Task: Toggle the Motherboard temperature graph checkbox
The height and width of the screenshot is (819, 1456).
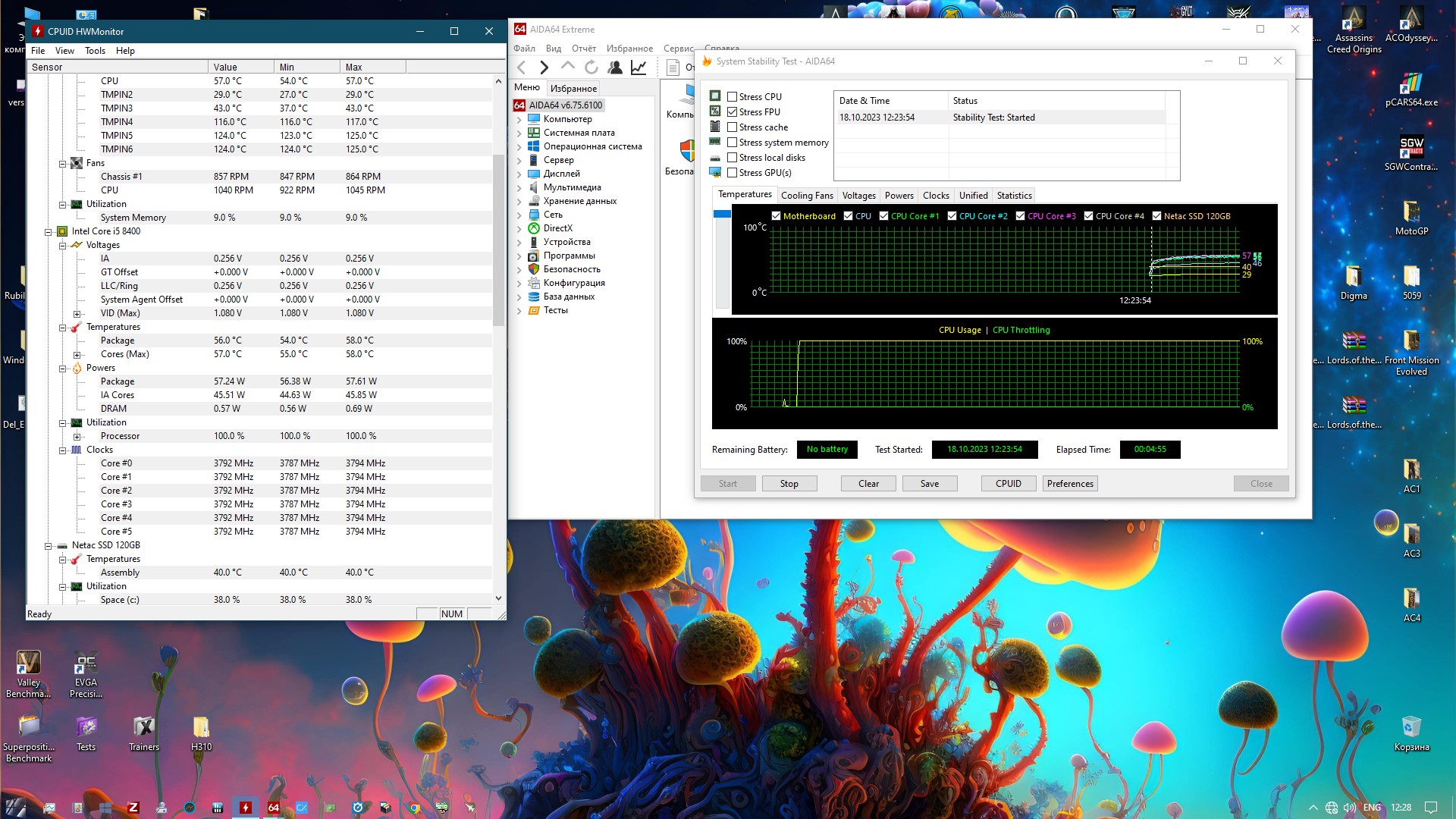Action: coord(776,216)
